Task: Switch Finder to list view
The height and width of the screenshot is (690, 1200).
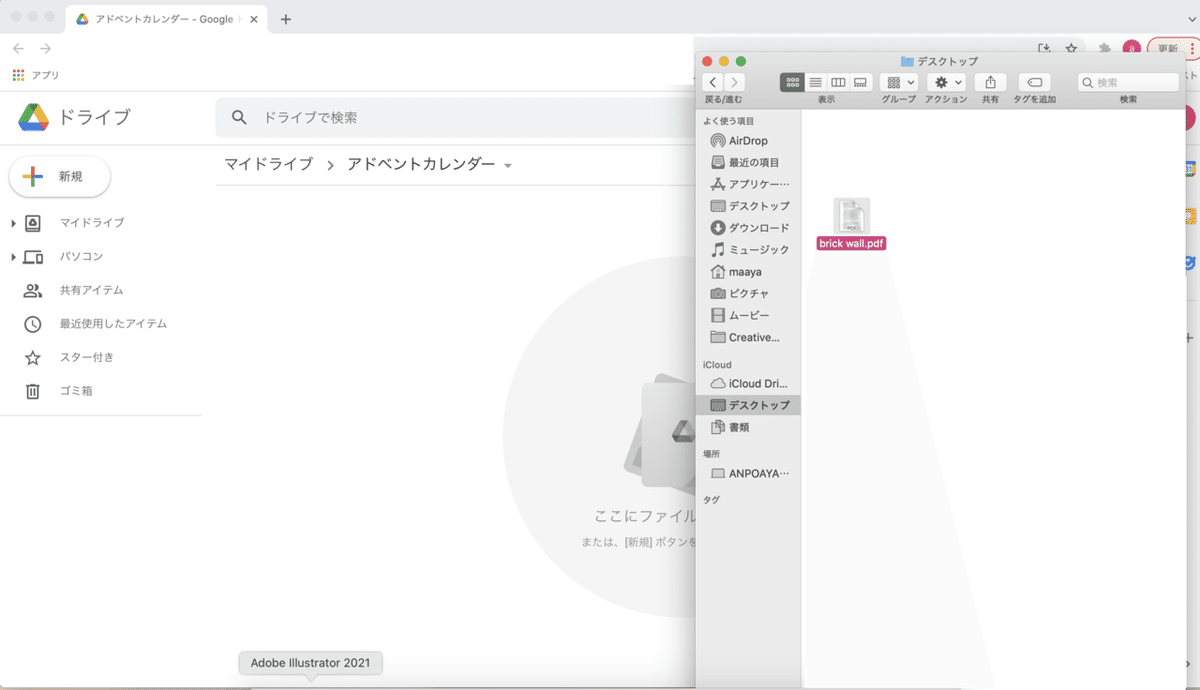Action: coord(815,82)
